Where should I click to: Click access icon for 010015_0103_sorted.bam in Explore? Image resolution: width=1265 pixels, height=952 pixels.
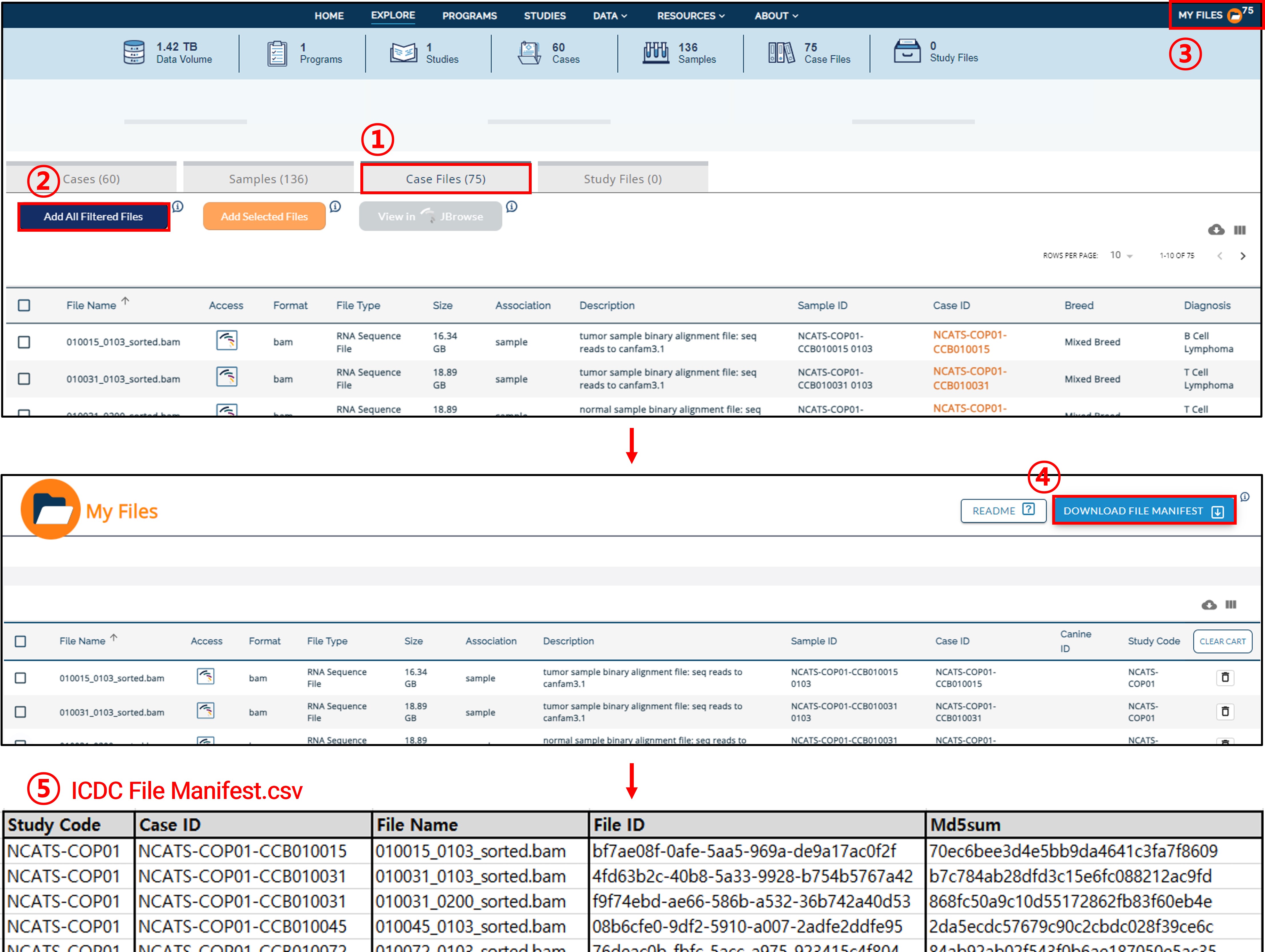227,340
